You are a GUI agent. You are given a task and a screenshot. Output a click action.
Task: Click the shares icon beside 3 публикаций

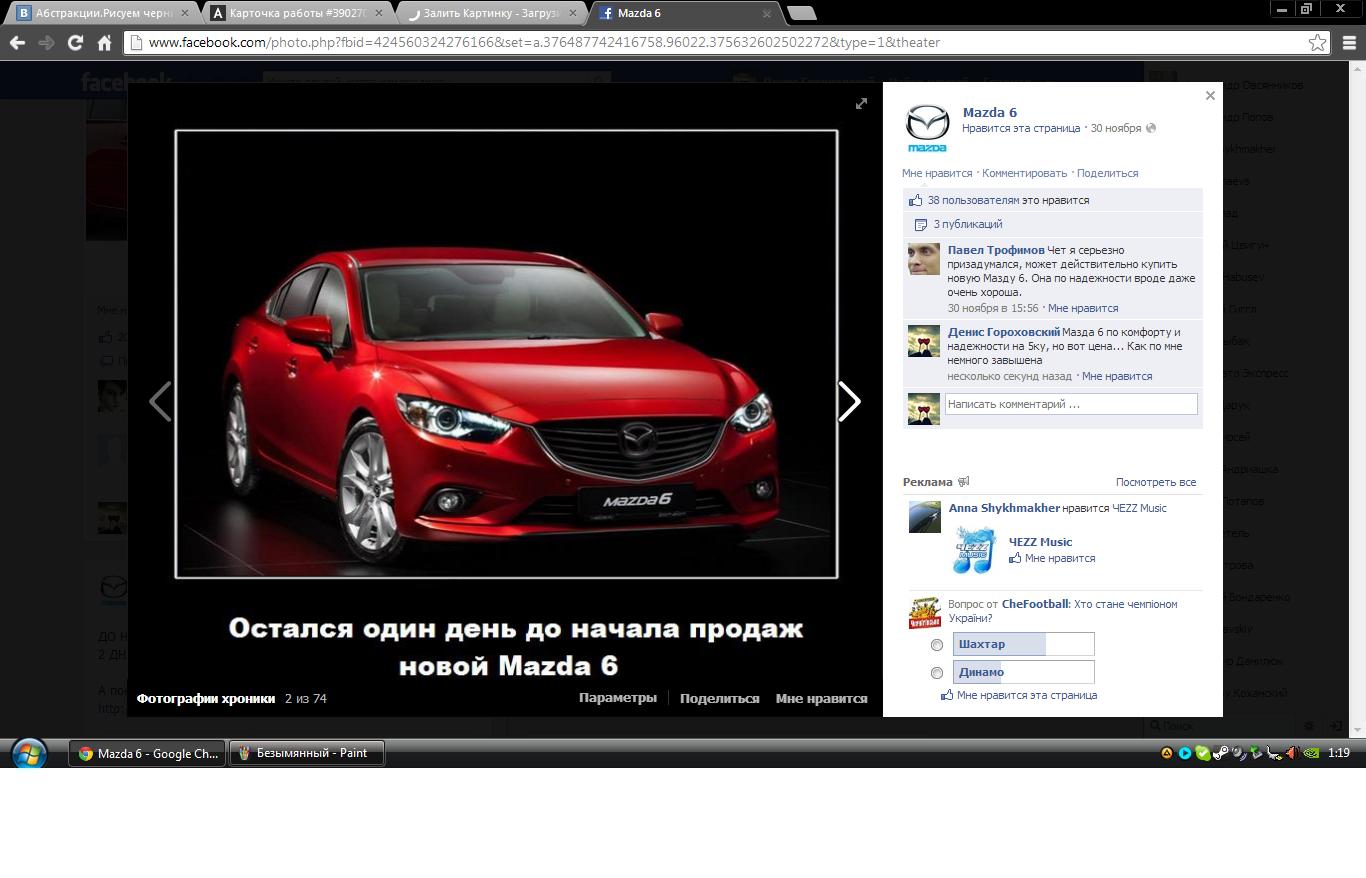[x=921, y=225]
